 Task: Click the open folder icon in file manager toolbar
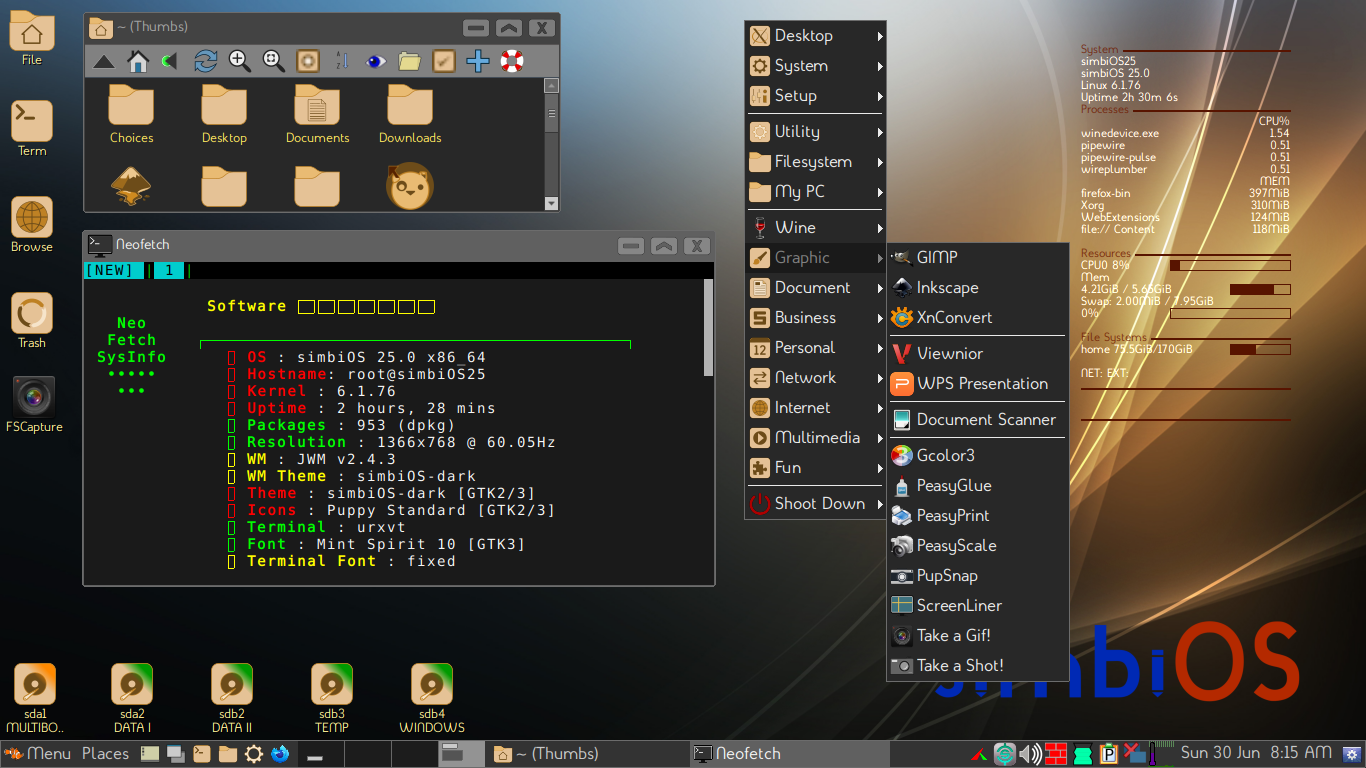(410, 62)
